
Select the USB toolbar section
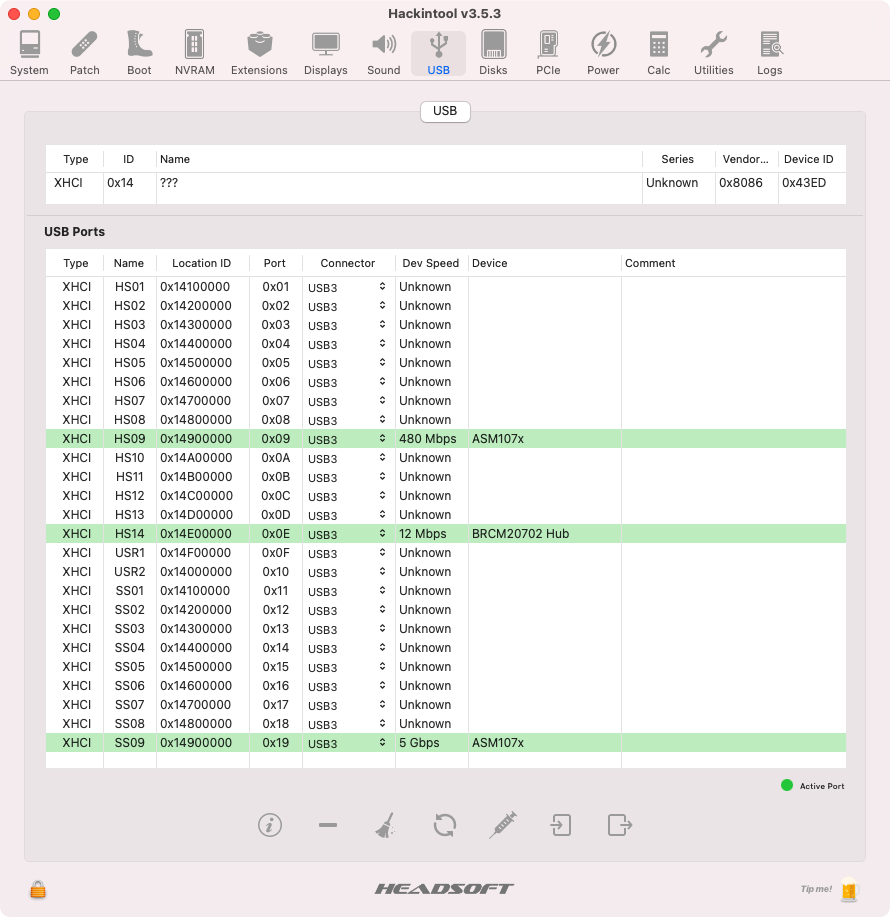tap(439, 53)
